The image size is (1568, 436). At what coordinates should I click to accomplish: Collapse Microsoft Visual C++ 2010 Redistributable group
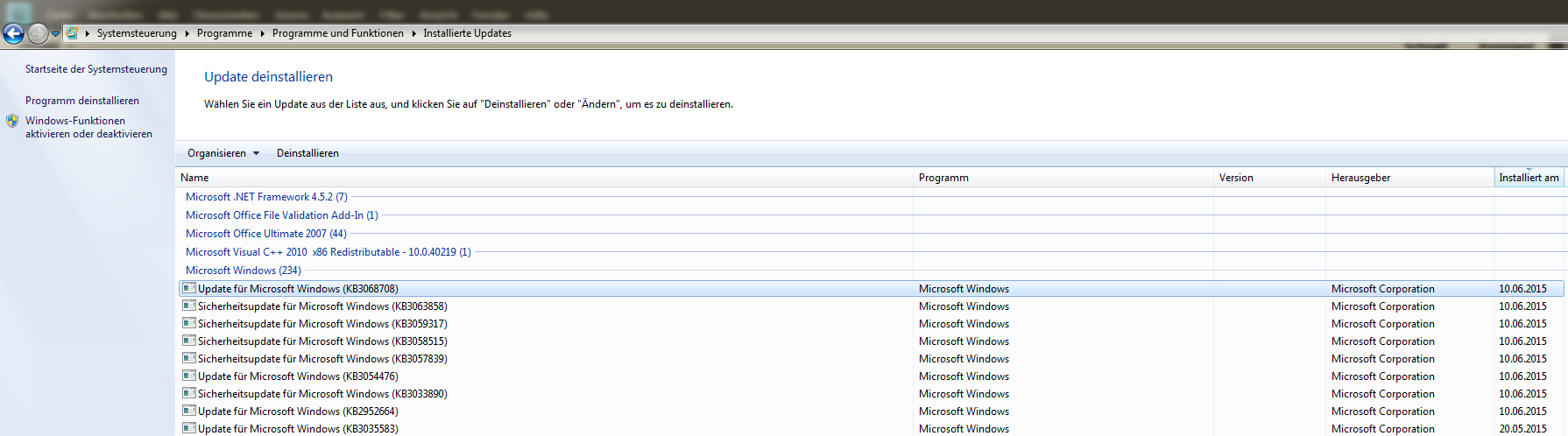[328, 252]
